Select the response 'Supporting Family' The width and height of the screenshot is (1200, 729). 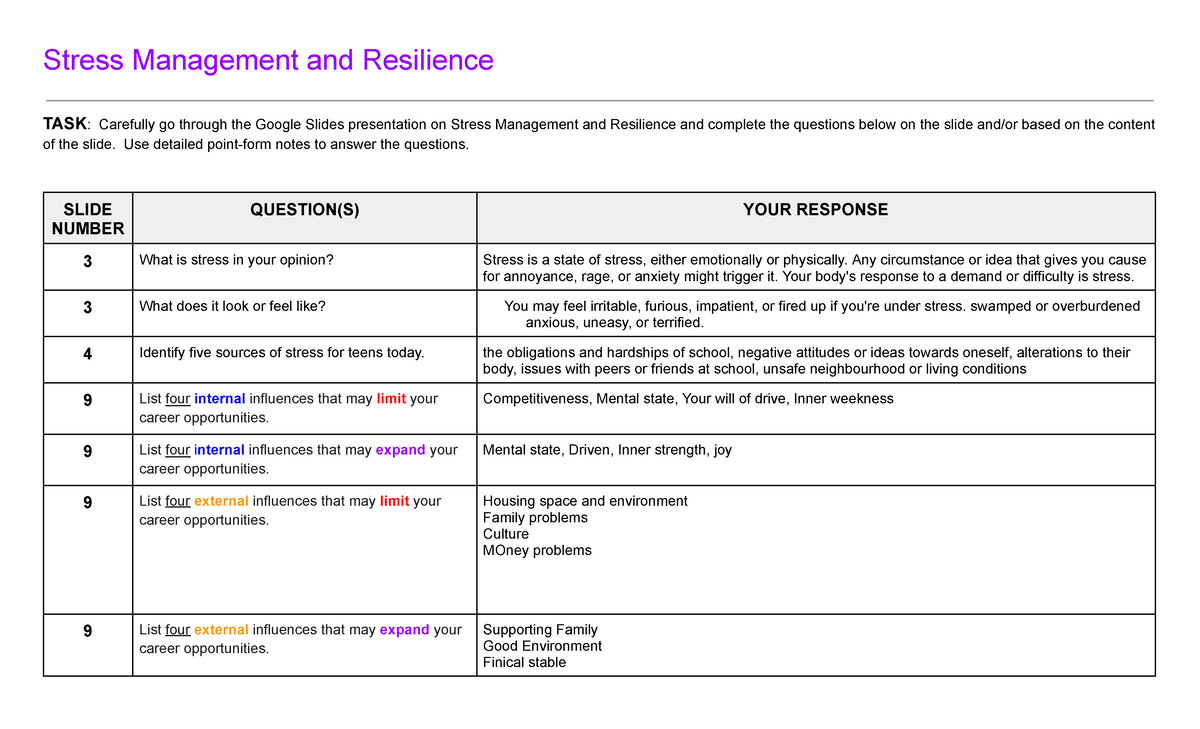click(540, 629)
